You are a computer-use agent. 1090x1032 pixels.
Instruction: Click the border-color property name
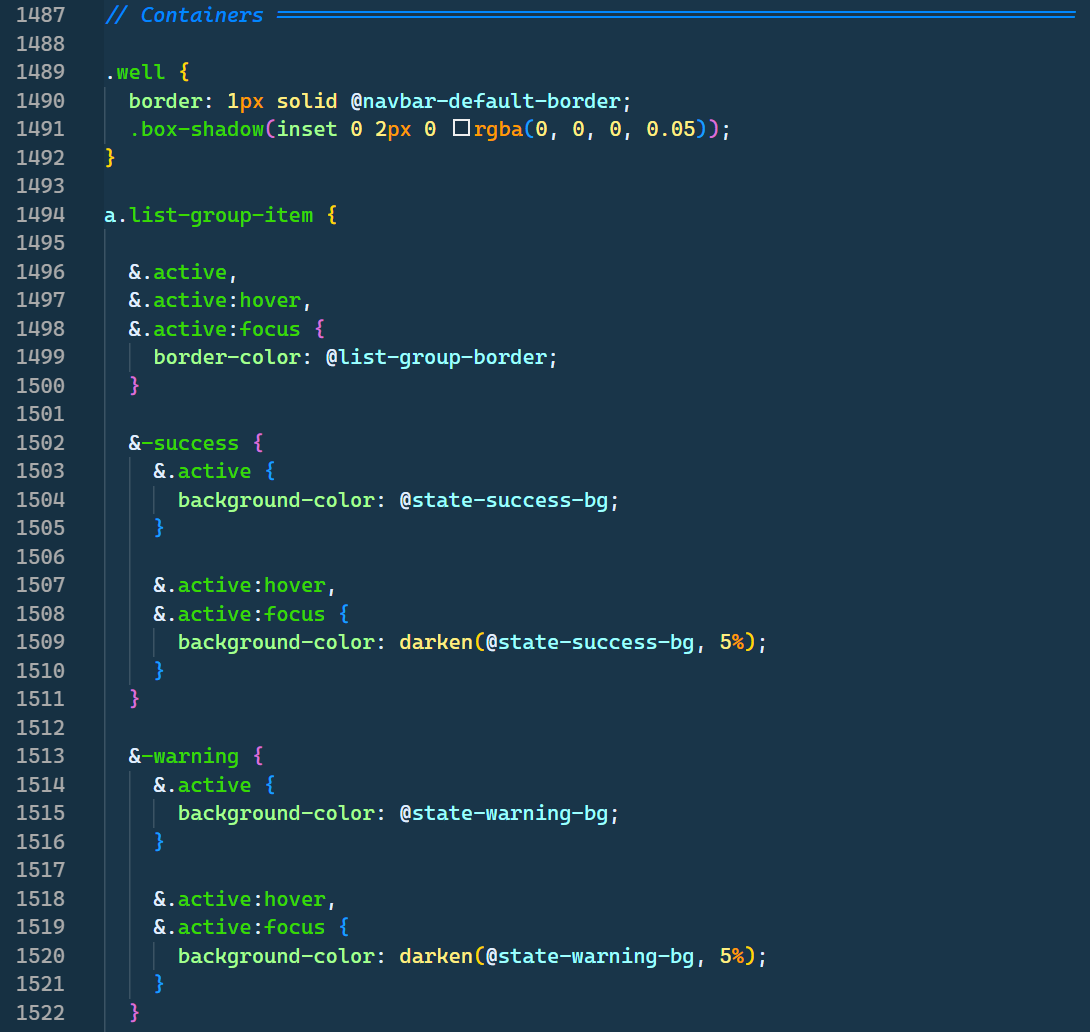pos(227,357)
